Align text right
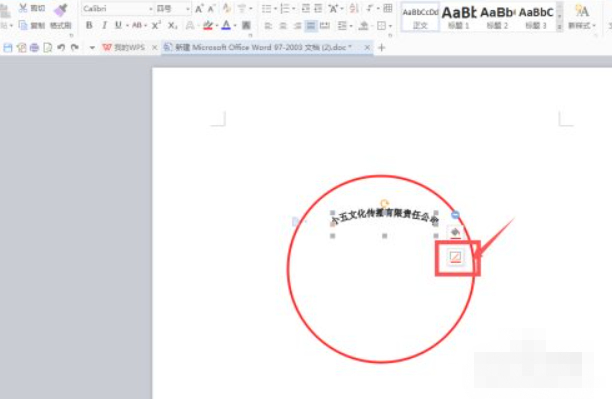This screenshot has height=399, width=612. tap(297, 26)
